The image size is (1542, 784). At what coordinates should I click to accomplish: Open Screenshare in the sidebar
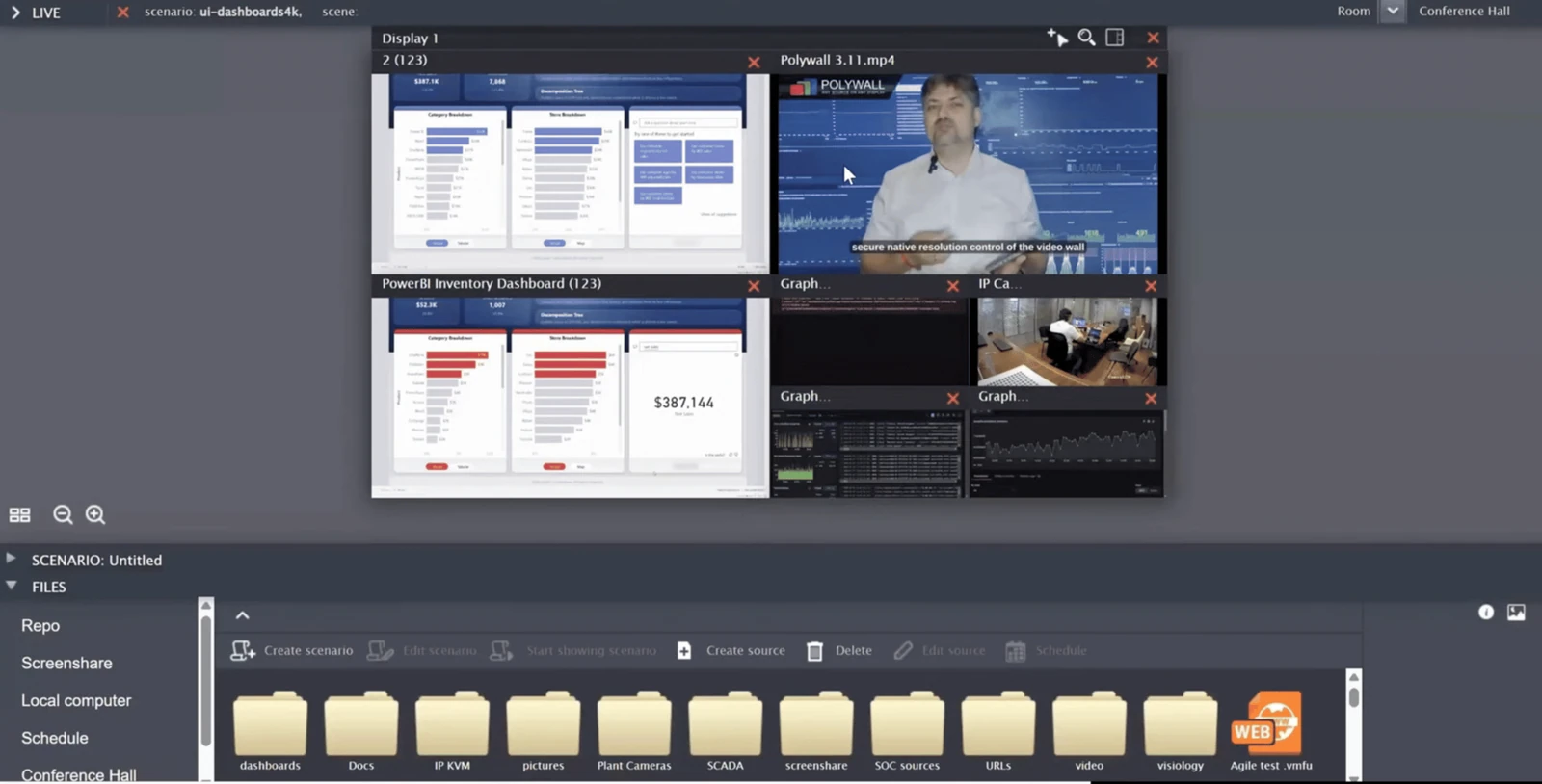click(x=66, y=663)
